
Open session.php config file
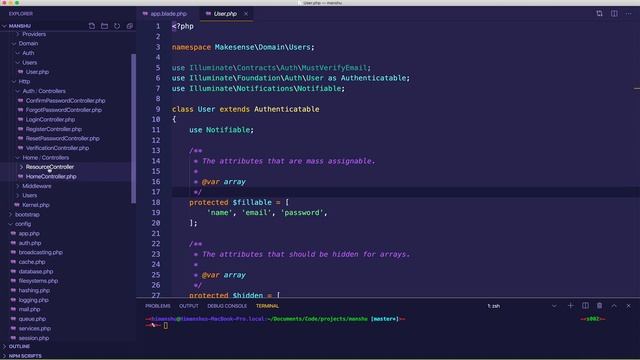(x=34, y=338)
